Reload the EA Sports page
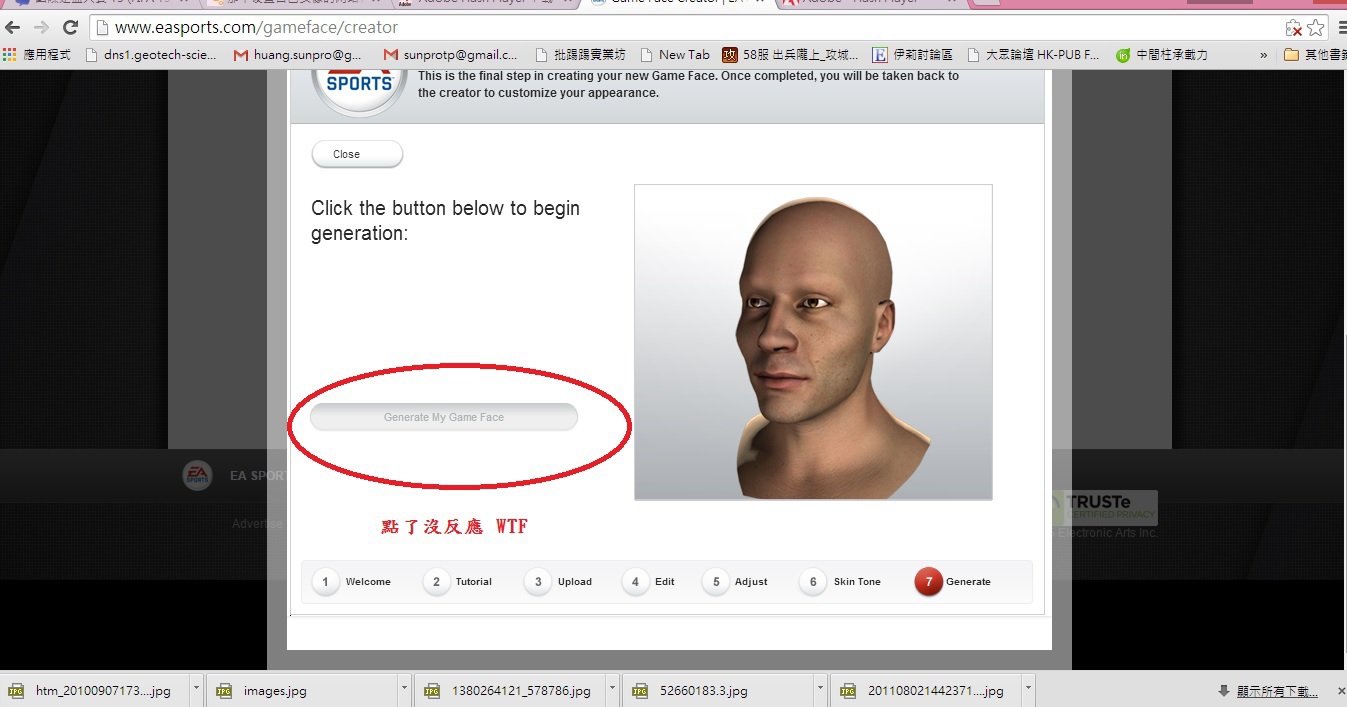The height and width of the screenshot is (707, 1347). pos(70,28)
